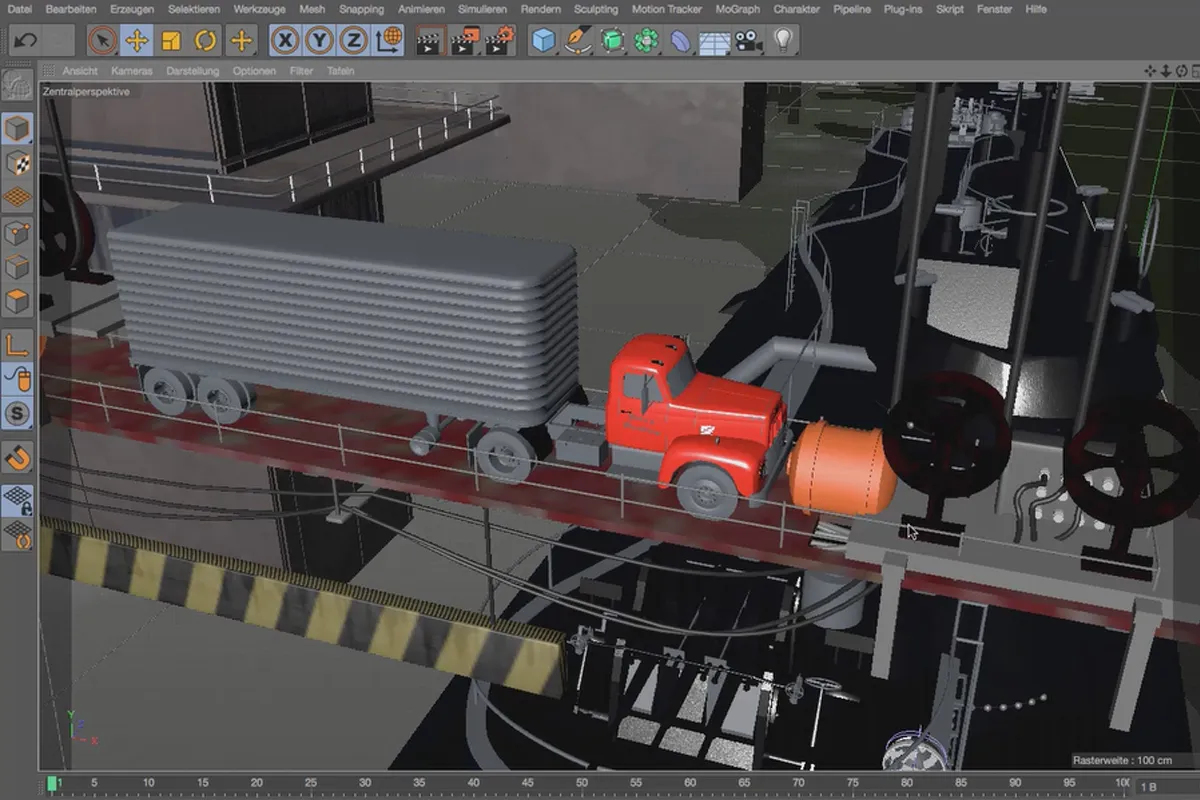Click the viewport pan arrows icon

(1151, 71)
